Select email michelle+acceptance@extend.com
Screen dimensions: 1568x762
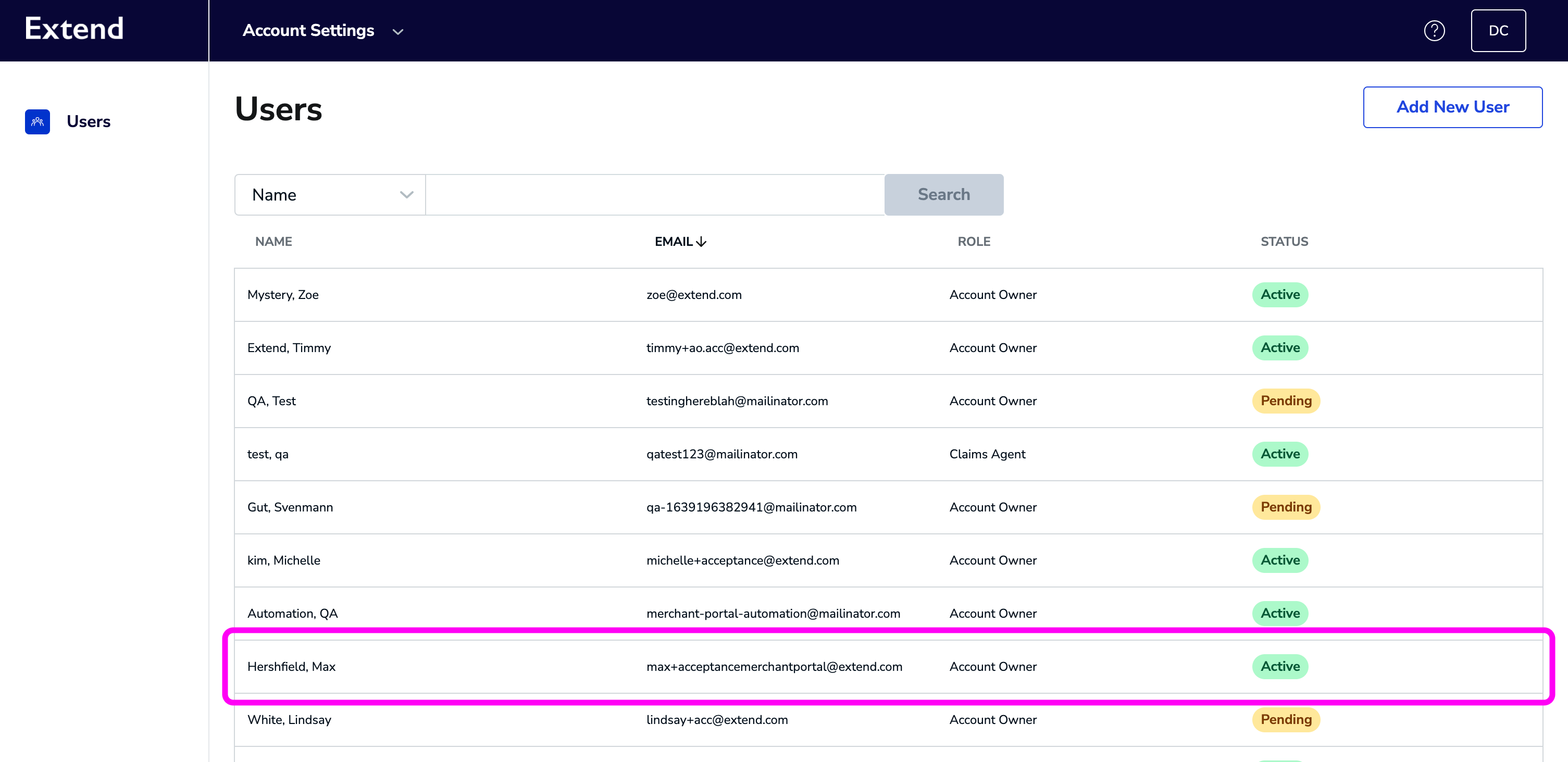coord(743,560)
